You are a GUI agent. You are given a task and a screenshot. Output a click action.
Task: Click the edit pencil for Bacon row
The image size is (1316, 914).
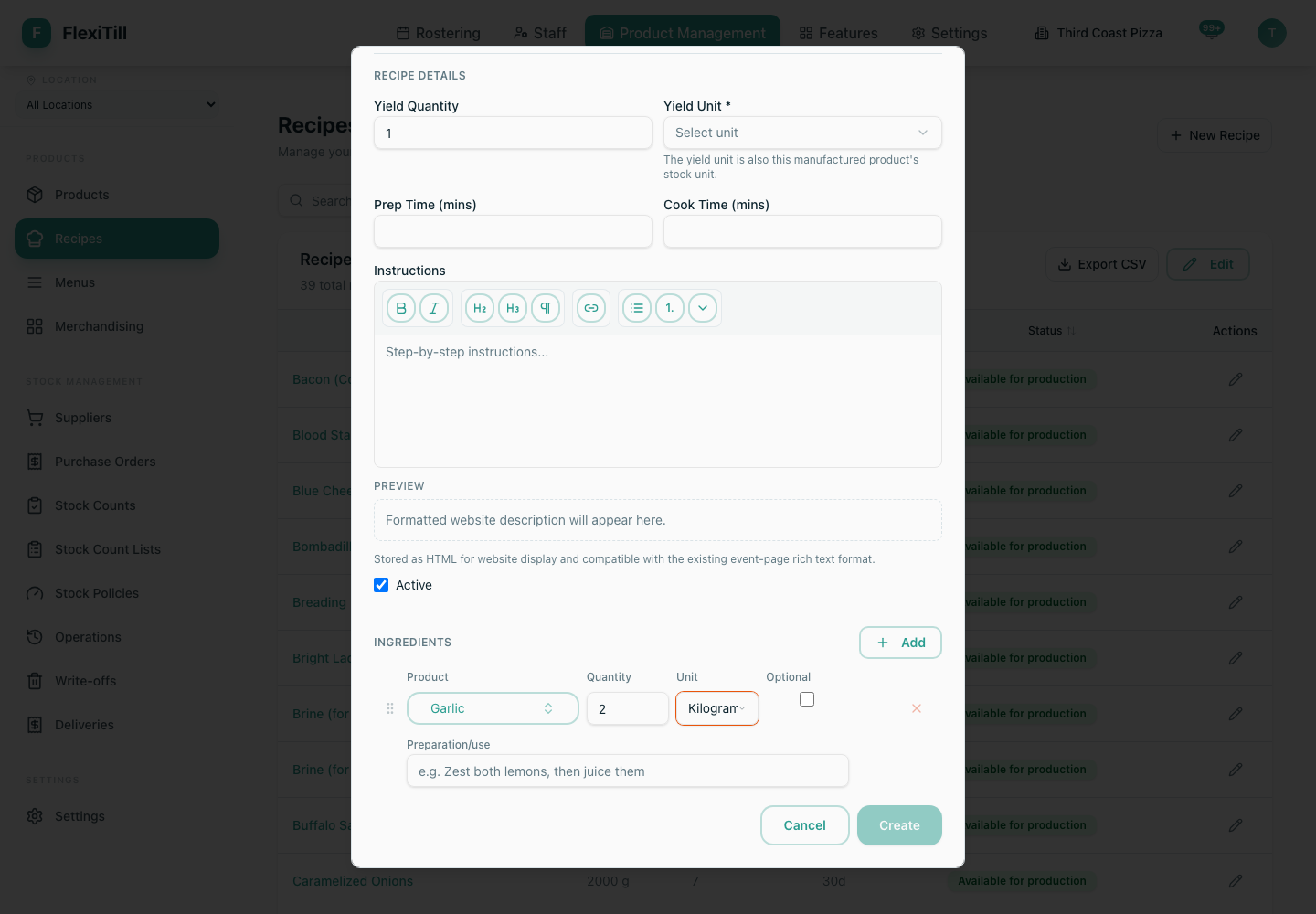tap(1236, 379)
